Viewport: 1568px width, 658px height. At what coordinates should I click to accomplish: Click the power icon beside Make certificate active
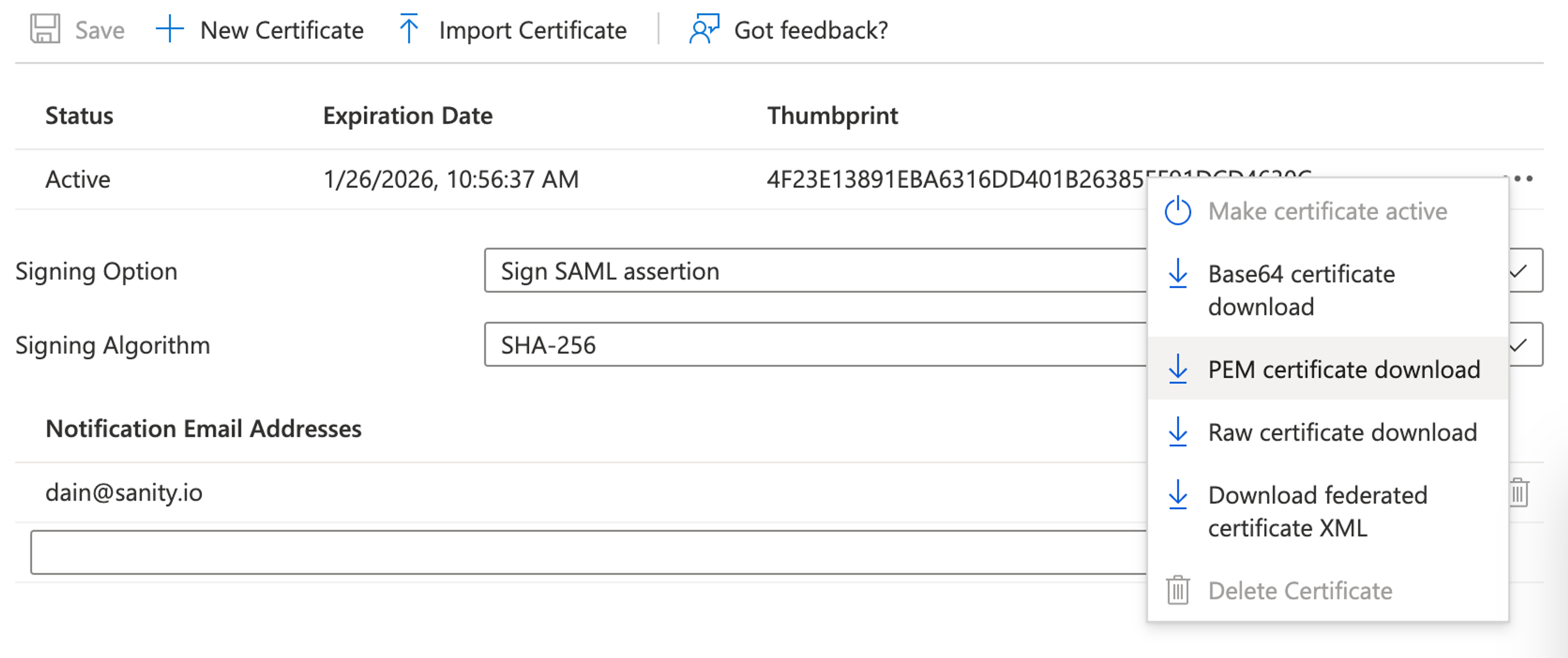[1178, 211]
